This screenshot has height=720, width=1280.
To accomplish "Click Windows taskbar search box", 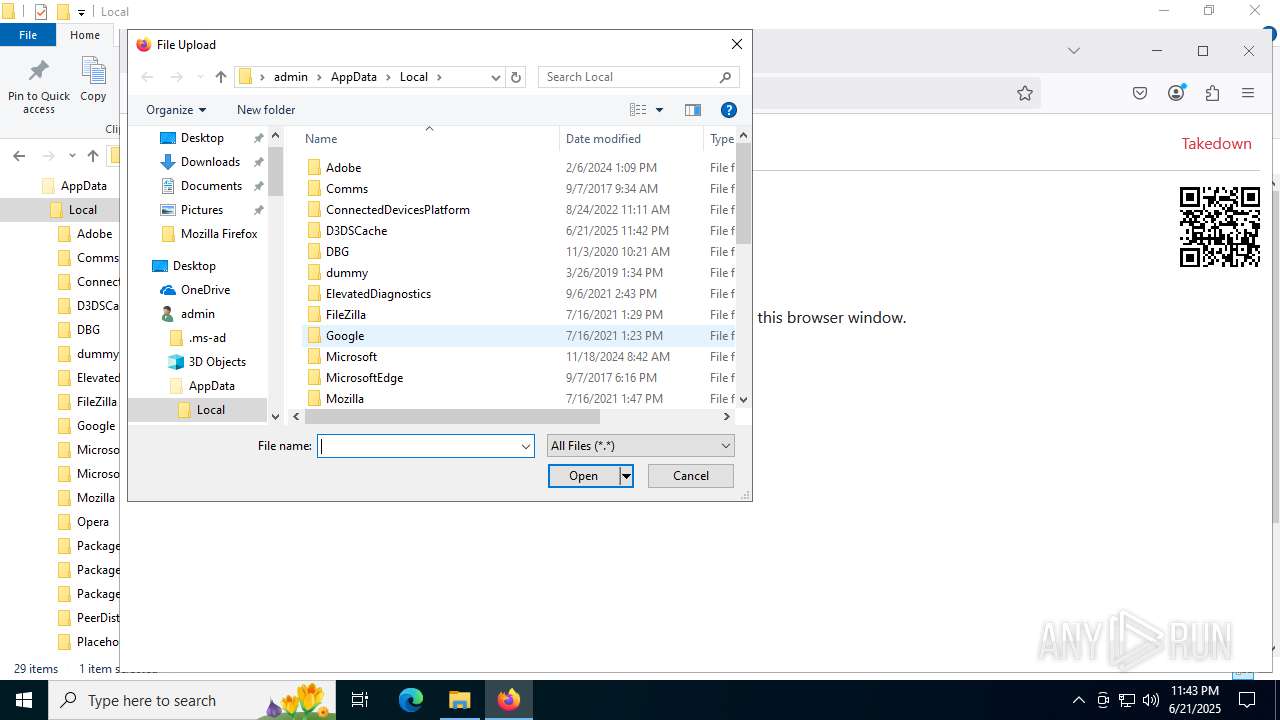I will pyautogui.click(x=191, y=700).
